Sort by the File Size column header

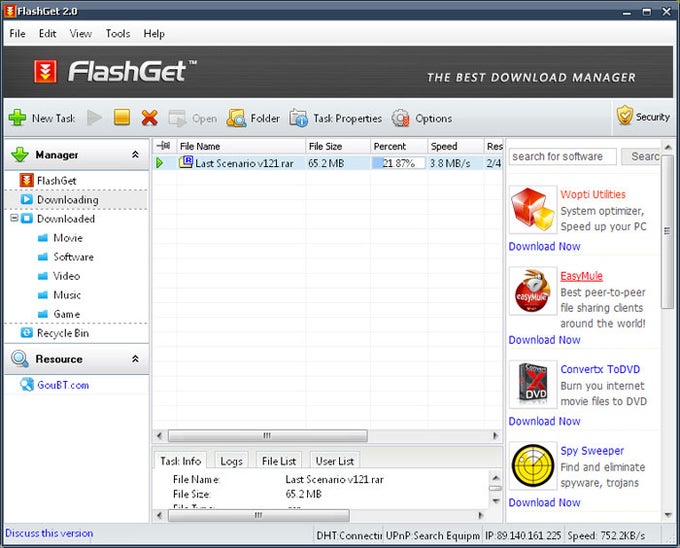coord(338,146)
